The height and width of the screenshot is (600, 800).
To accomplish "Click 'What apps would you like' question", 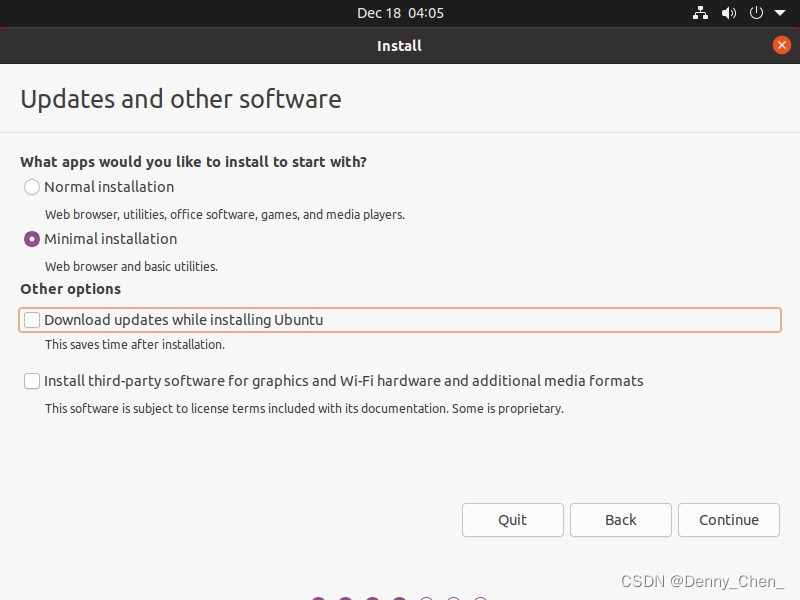I will coord(193,162).
